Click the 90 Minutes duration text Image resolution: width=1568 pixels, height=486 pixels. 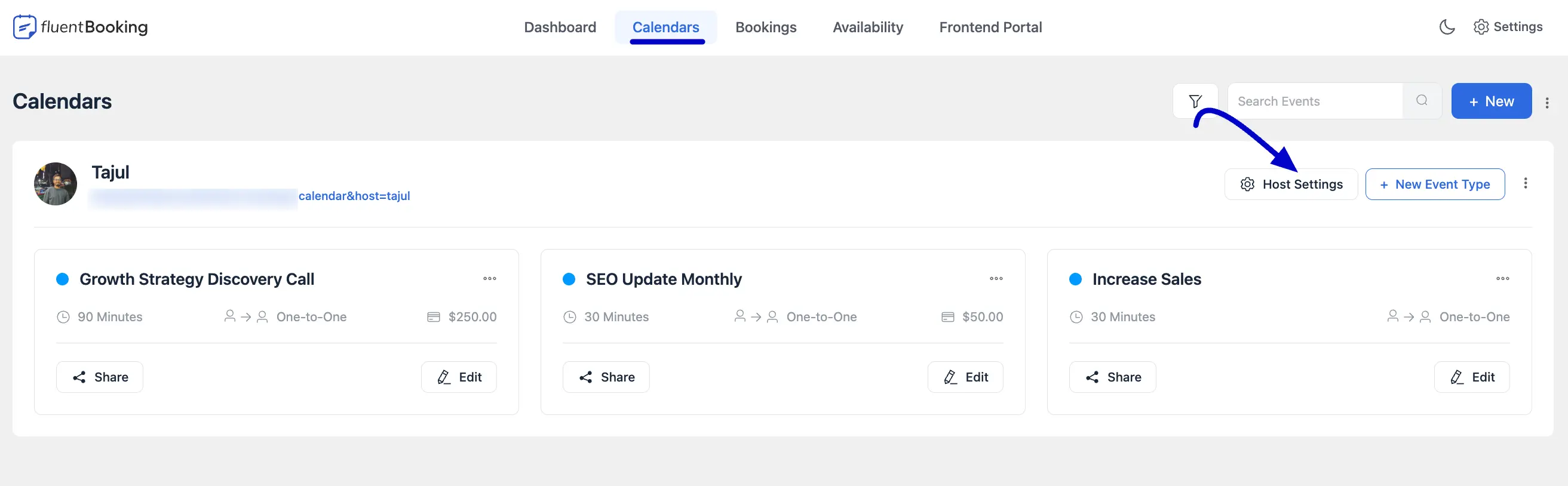click(x=109, y=317)
